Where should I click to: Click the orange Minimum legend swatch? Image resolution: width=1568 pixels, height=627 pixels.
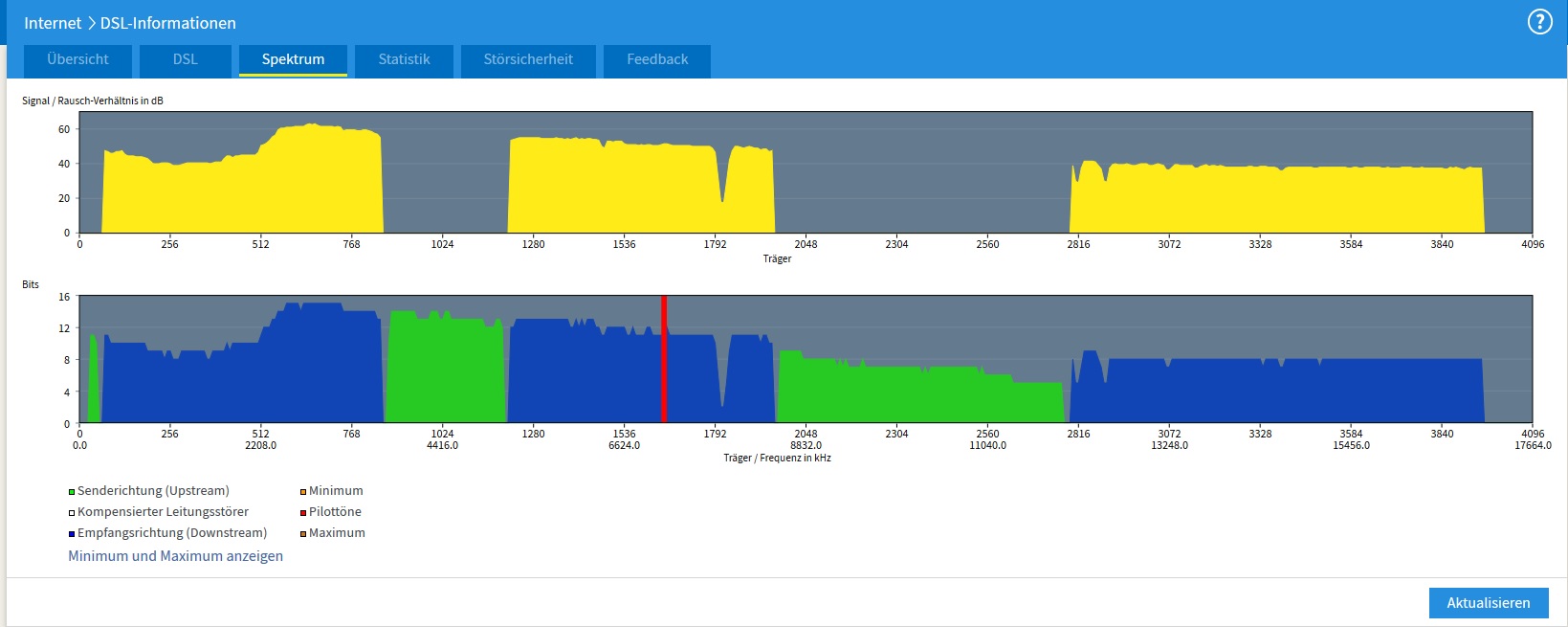(x=303, y=492)
